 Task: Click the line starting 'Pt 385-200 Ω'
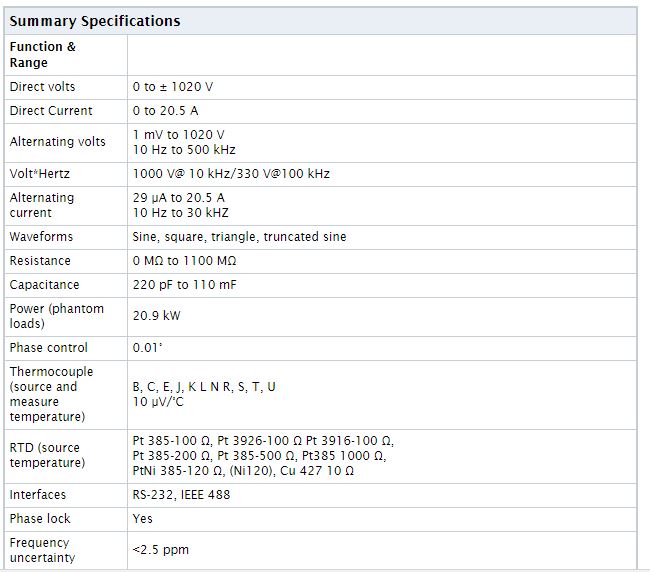(x=260, y=456)
